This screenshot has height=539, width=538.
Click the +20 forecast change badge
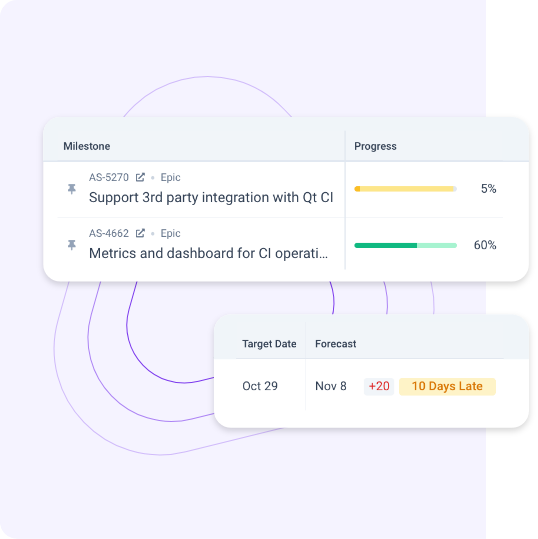pos(379,386)
